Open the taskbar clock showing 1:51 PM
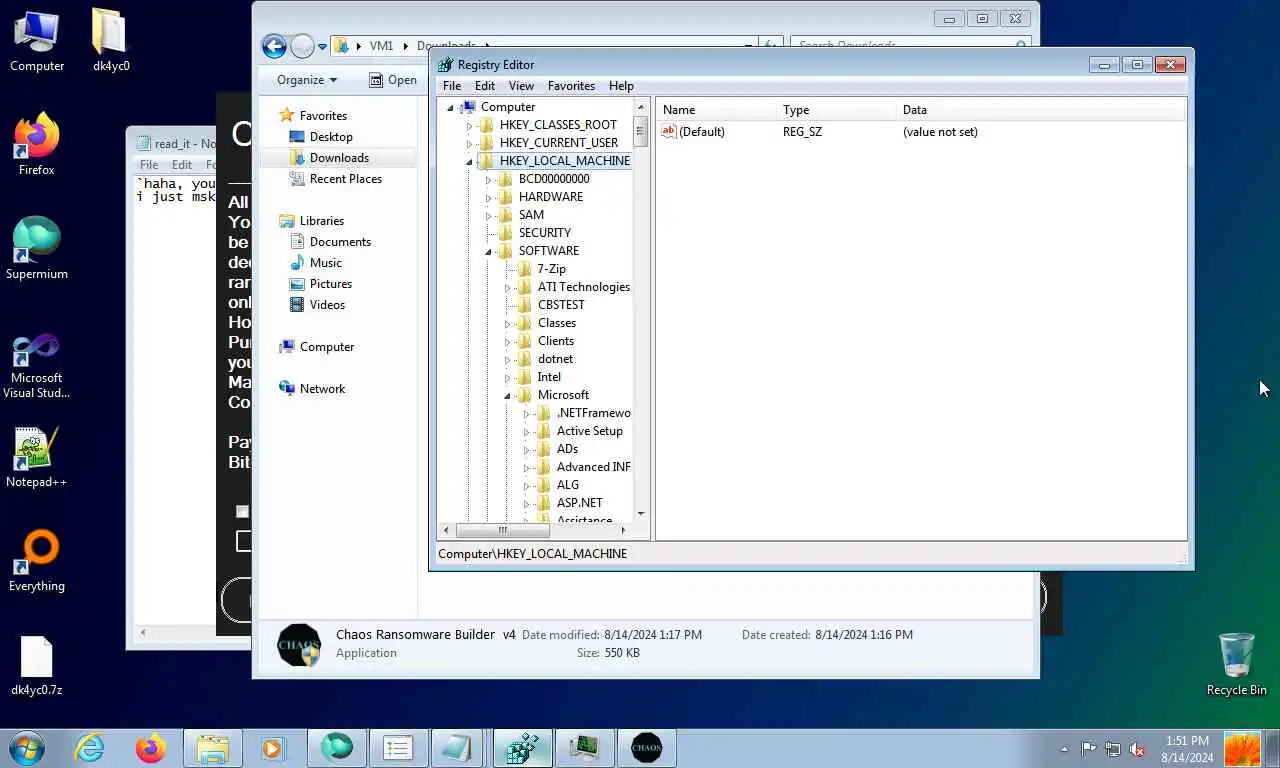The image size is (1280, 768). tap(1187, 749)
